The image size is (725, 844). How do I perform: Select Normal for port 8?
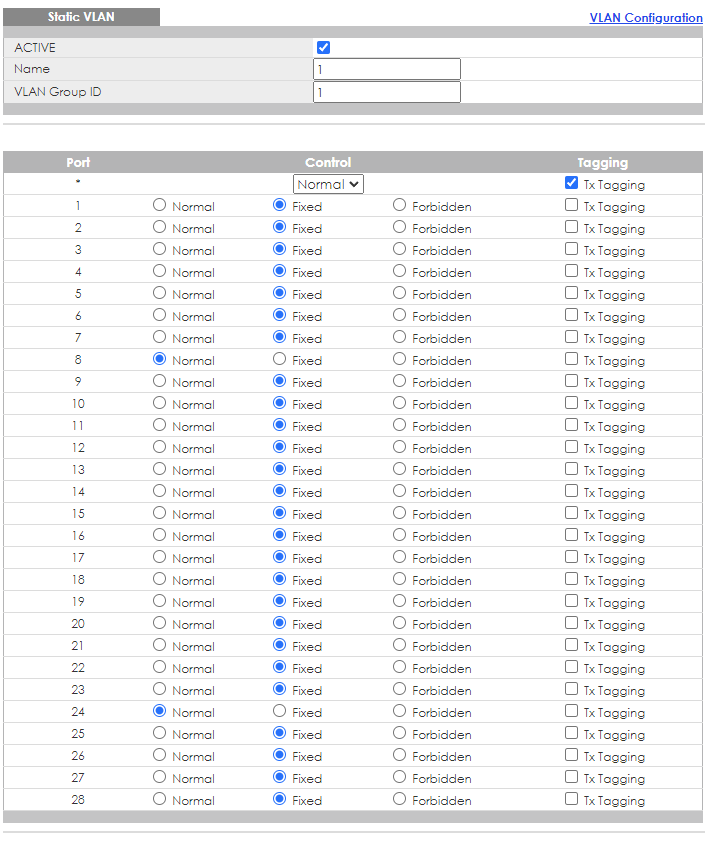pos(159,359)
